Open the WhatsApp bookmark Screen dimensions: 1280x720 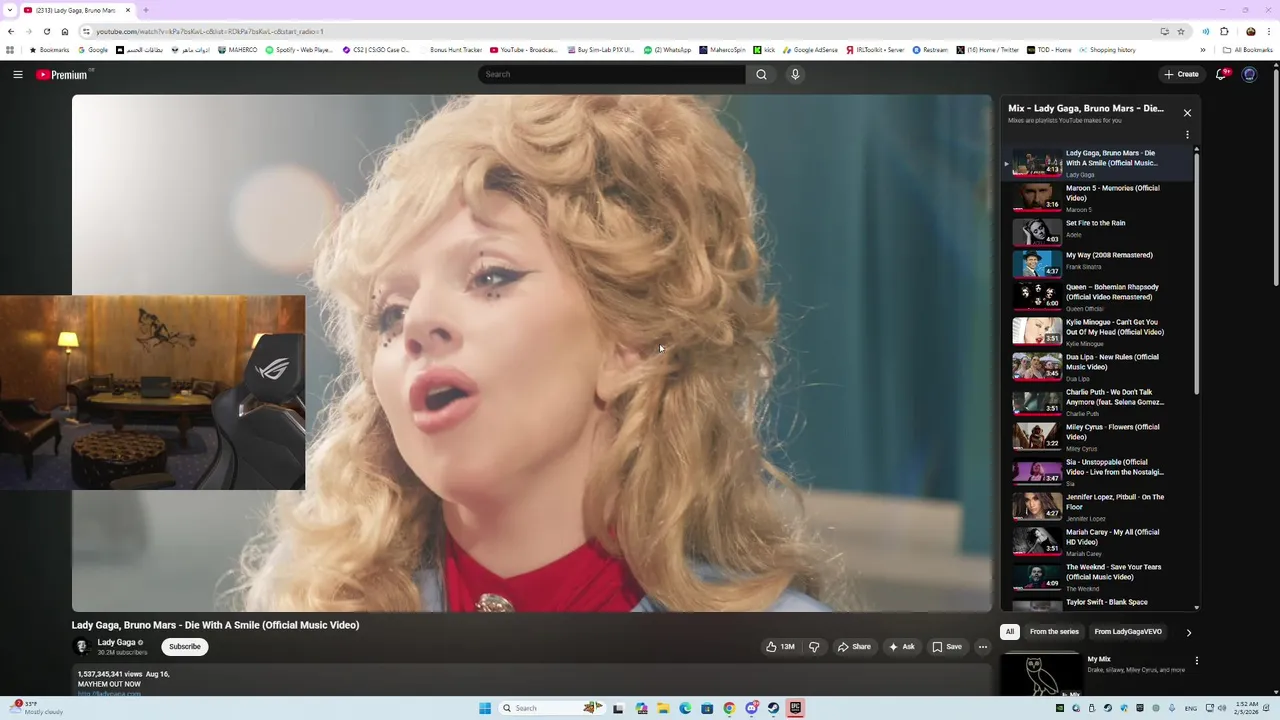pyautogui.click(x=667, y=50)
